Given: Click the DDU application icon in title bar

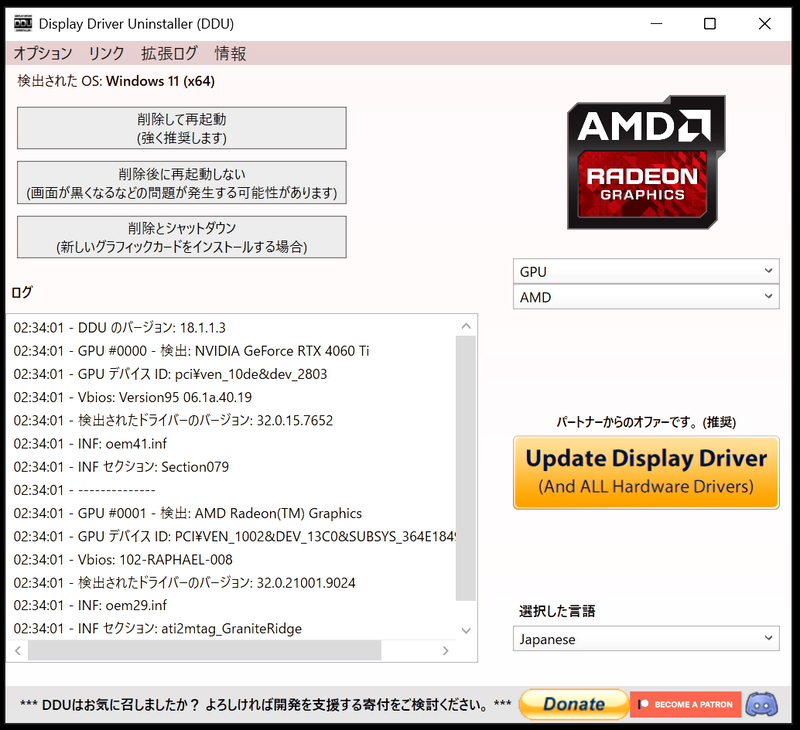Looking at the screenshot, I should click(x=22, y=22).
